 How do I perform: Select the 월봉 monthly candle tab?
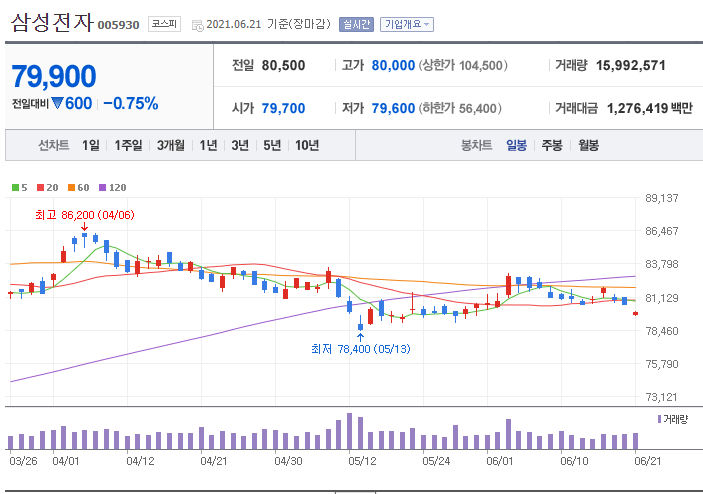(588, 145)
